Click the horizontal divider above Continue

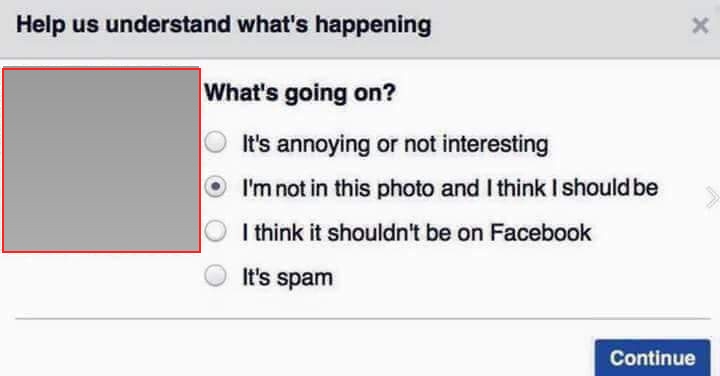click(x=363, y=318)
